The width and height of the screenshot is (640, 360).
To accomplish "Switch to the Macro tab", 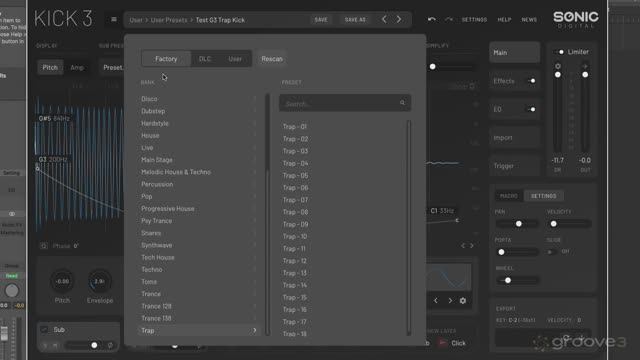I will click(509, 196).
